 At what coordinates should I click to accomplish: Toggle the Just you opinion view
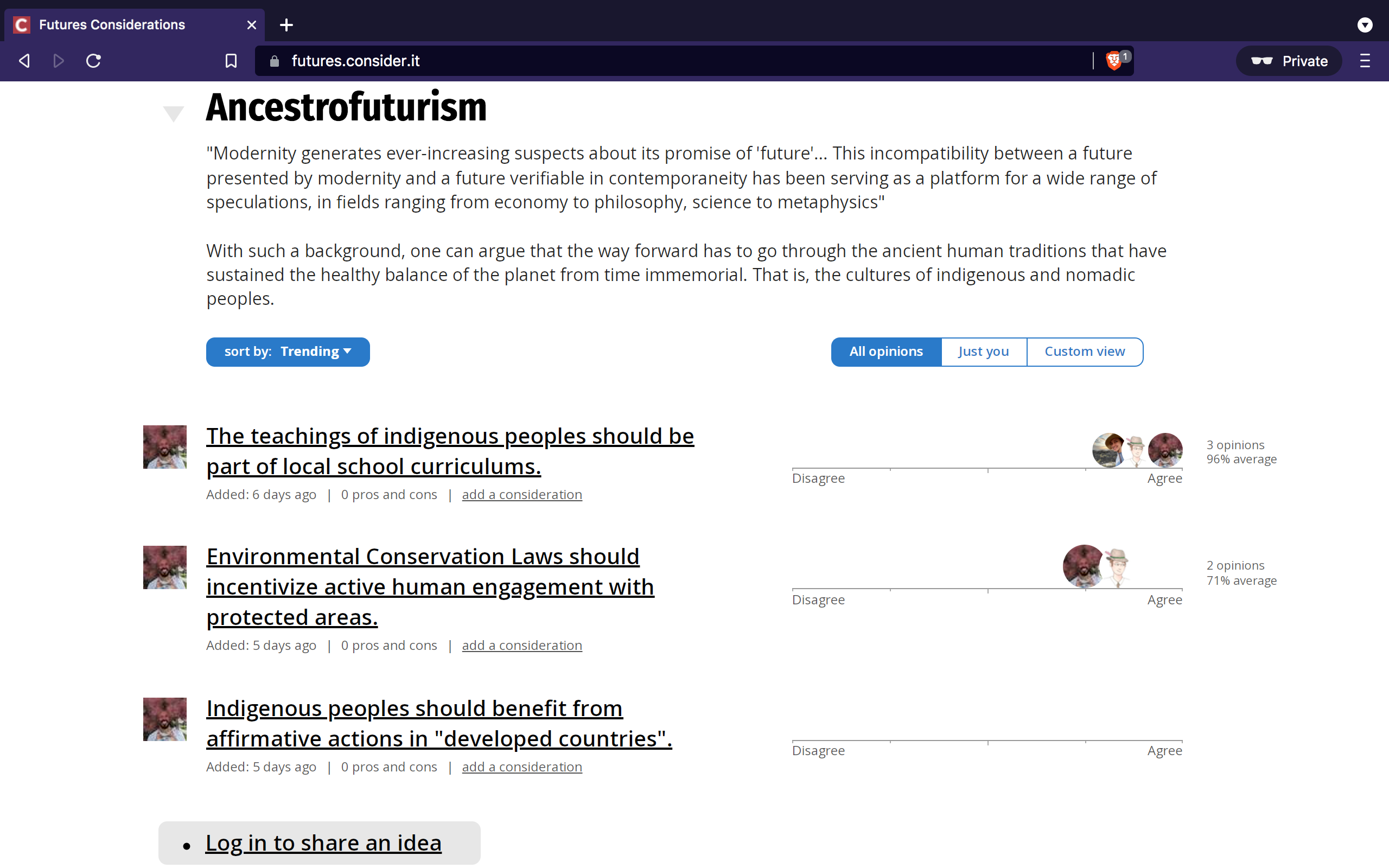point(983,352)
